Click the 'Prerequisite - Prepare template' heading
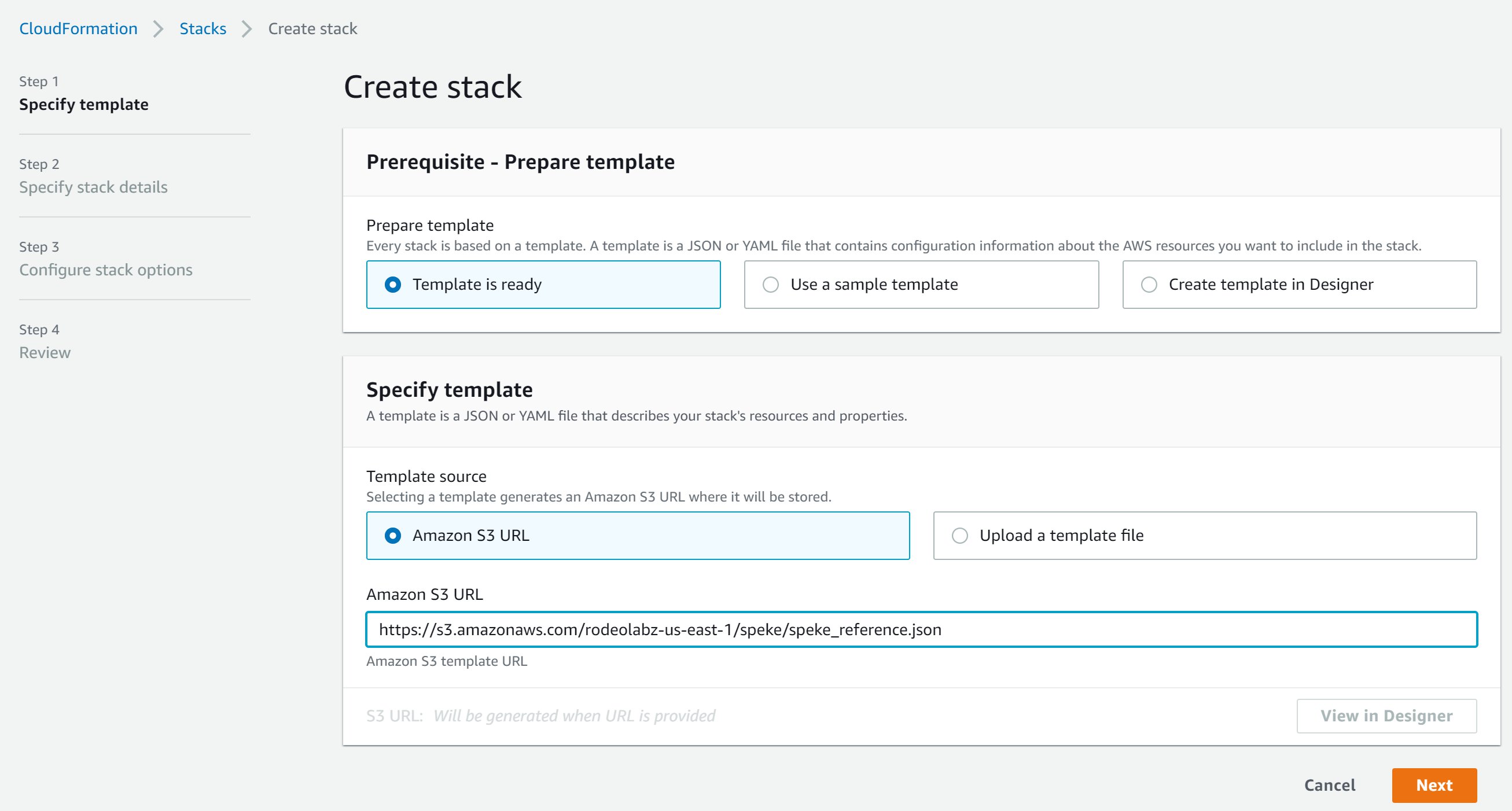Image resolution: width=1512 pixels, height=811 pixels. coord(520,162)
